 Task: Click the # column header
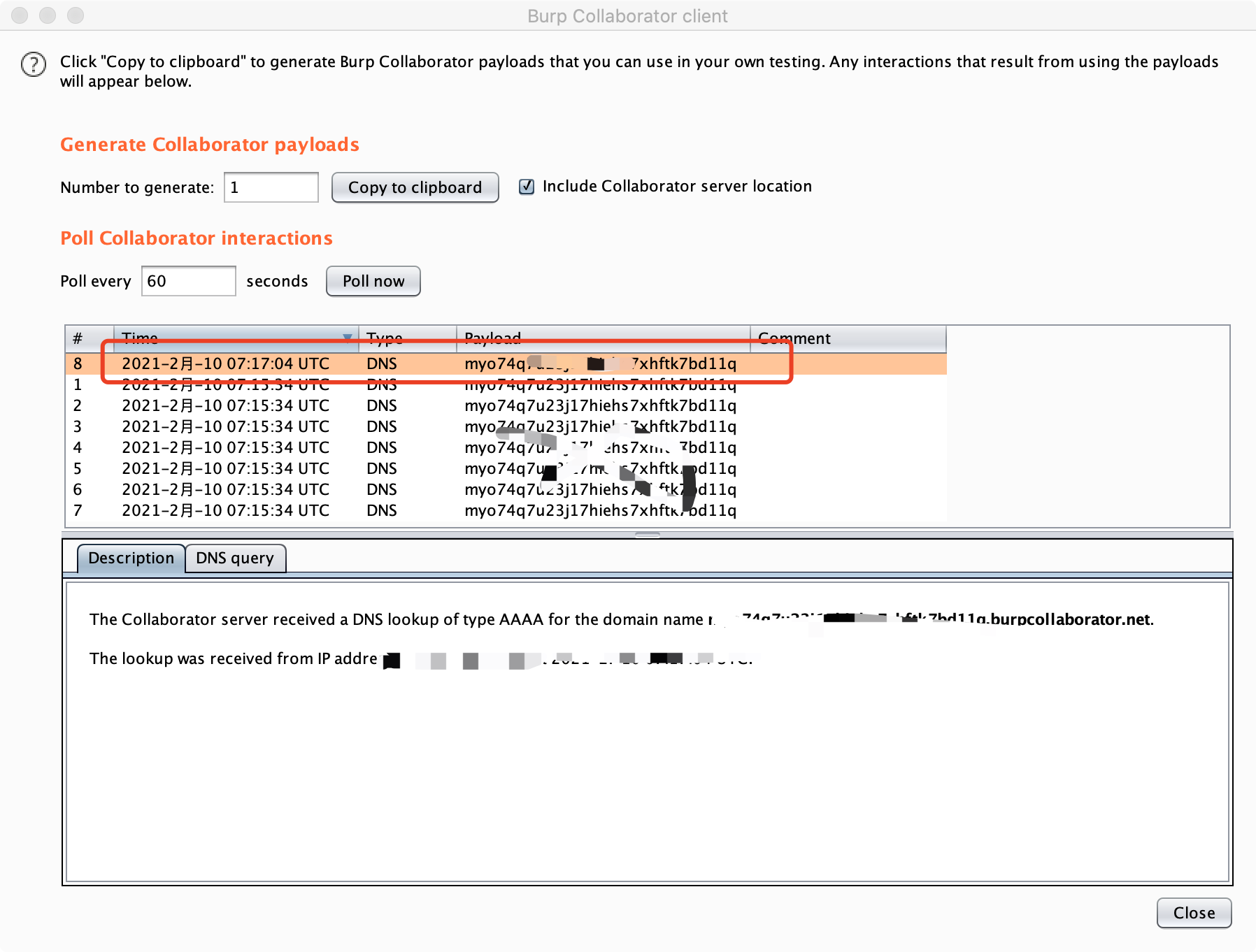click(x=90, y=338)
